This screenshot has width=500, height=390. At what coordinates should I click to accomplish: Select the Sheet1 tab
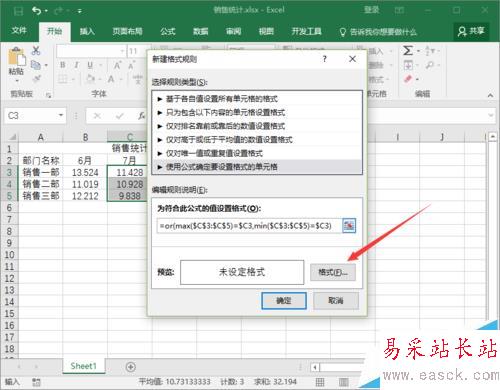pyautogui.click(x=84, y=366)
